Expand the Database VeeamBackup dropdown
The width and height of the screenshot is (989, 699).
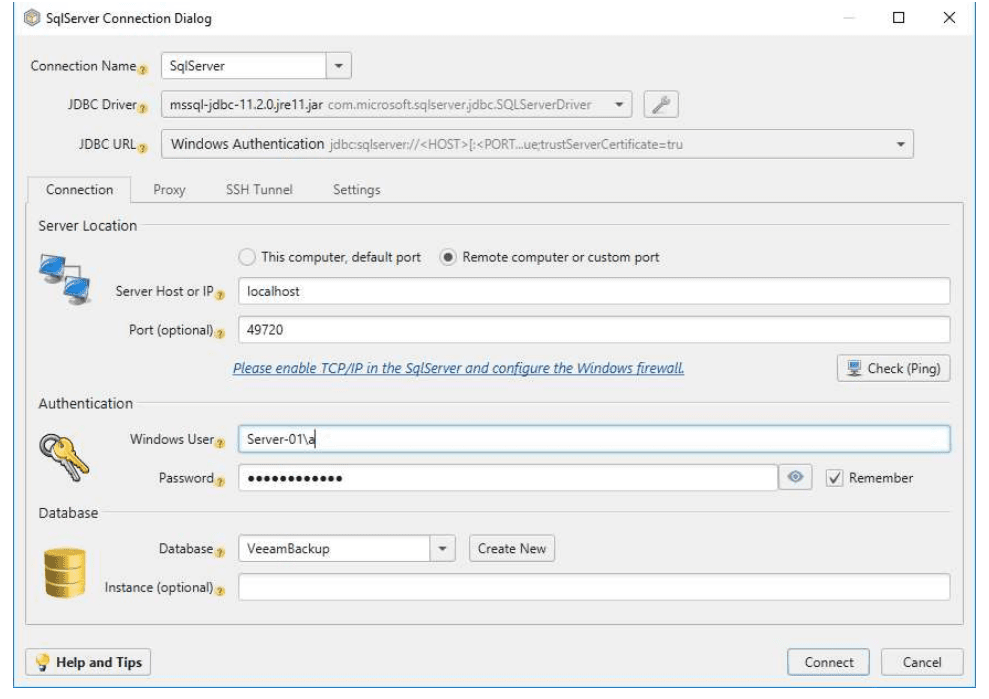click(x=443, y=548)
